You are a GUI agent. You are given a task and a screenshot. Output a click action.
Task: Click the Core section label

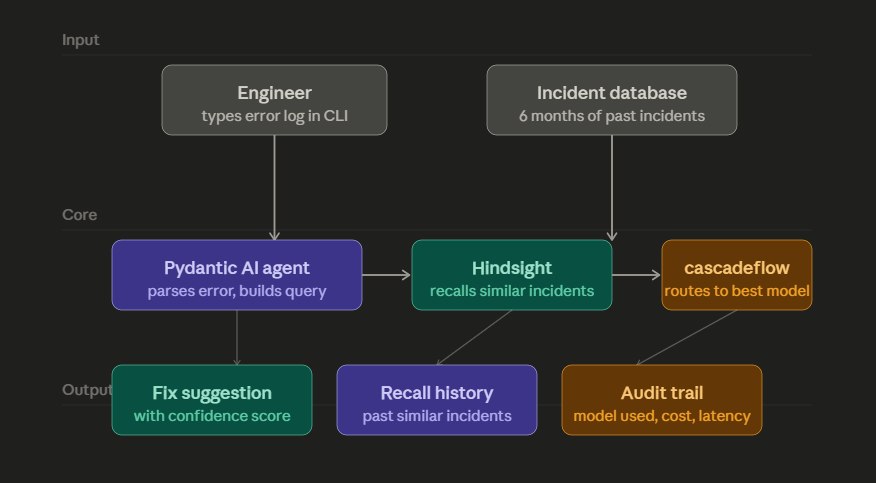(x=79, y=215)
